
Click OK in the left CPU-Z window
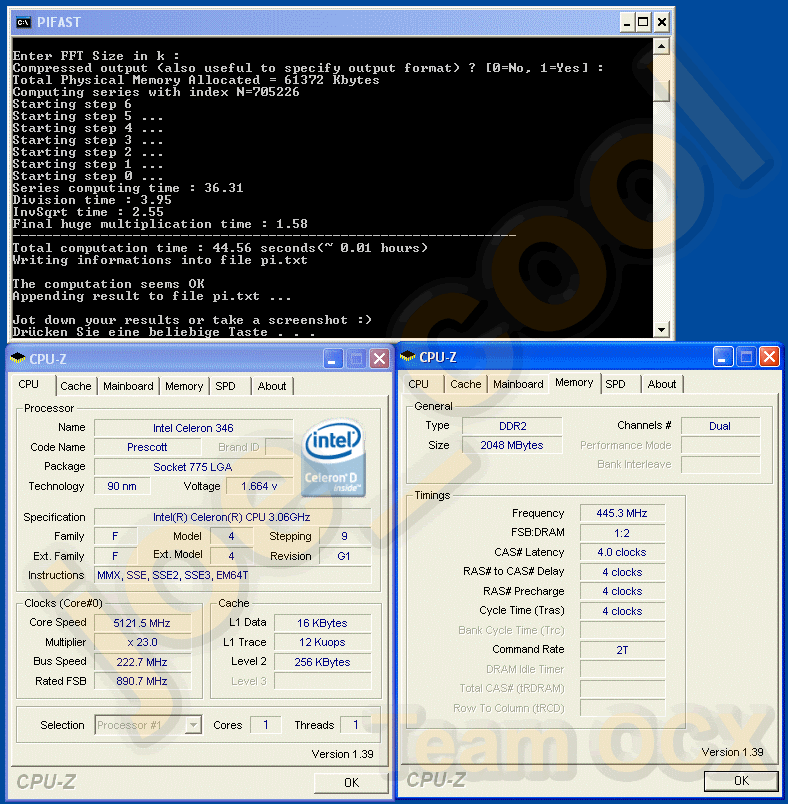click(x=352, y=782)
